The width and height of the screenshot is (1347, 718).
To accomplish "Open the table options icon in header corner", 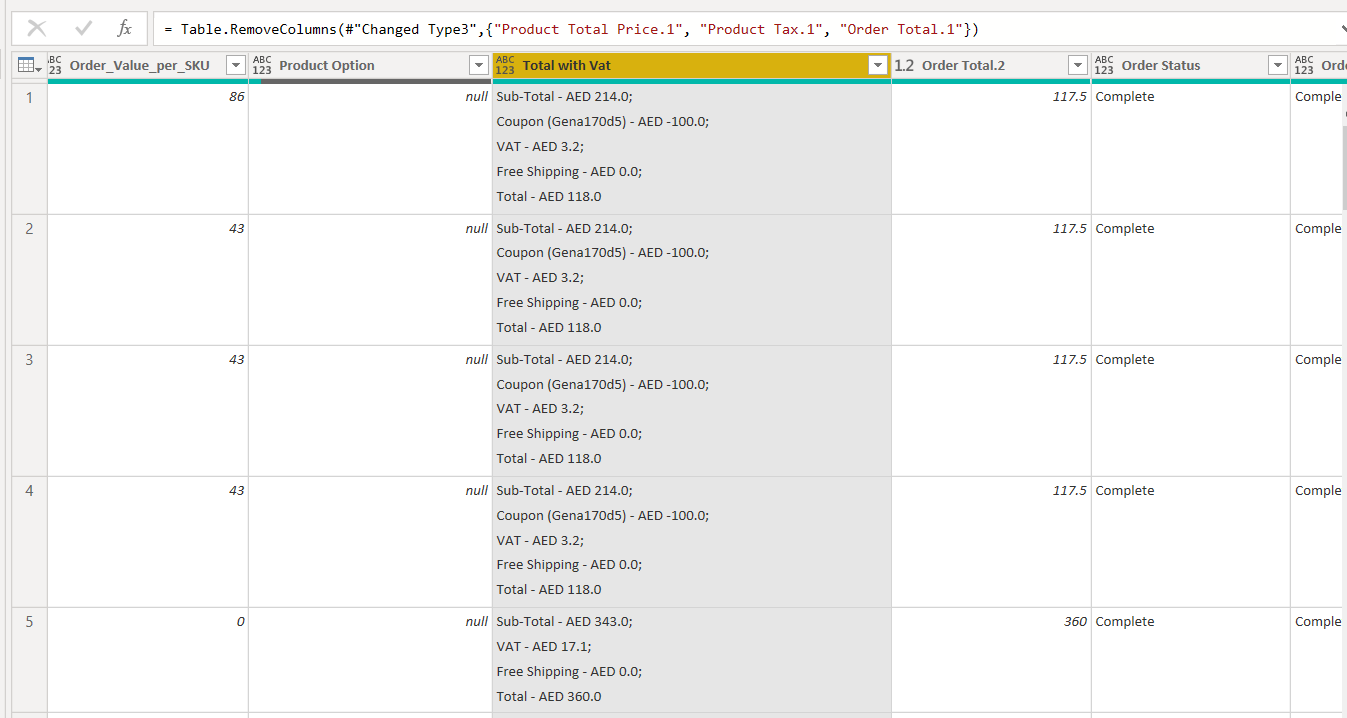I will pyautogui.click(x=30, y=65).
